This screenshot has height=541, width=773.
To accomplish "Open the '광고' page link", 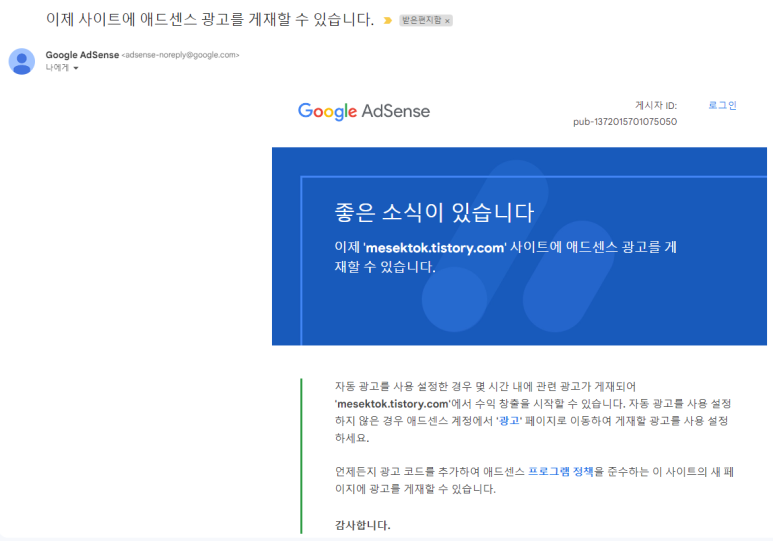I will (x=509, y=421).
